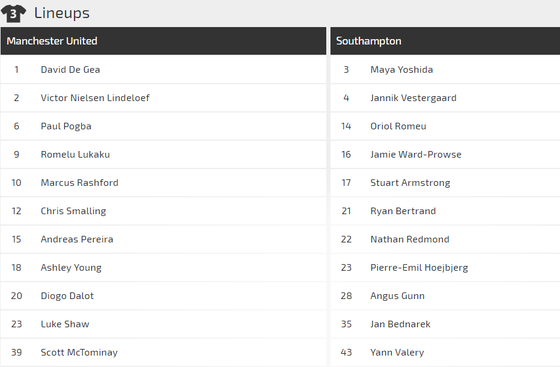Viewport: 560px width, 367px height.
Task: Select Yann Valery row
Action: coord(445,352)
